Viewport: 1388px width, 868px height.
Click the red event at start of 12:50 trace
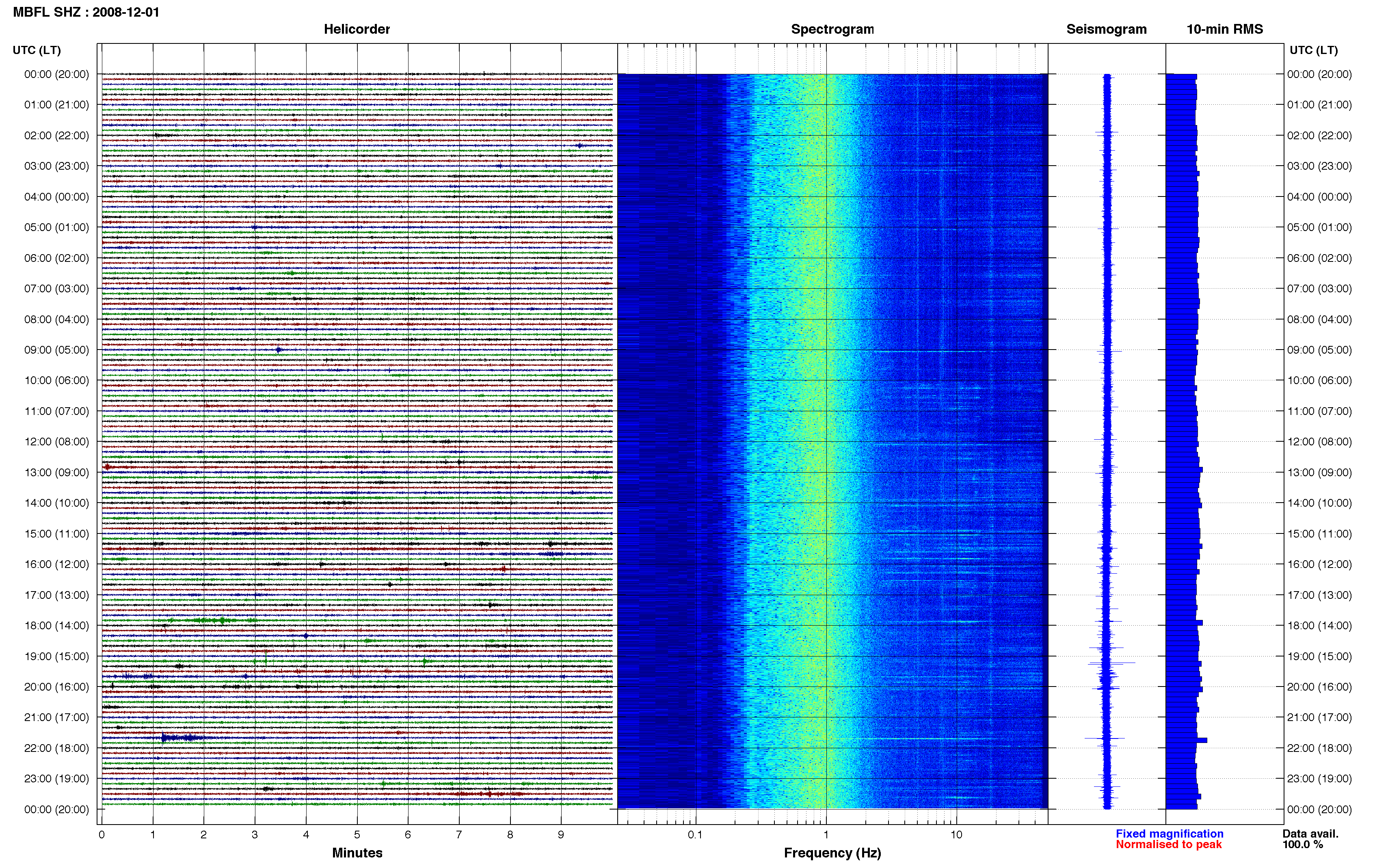107,467
